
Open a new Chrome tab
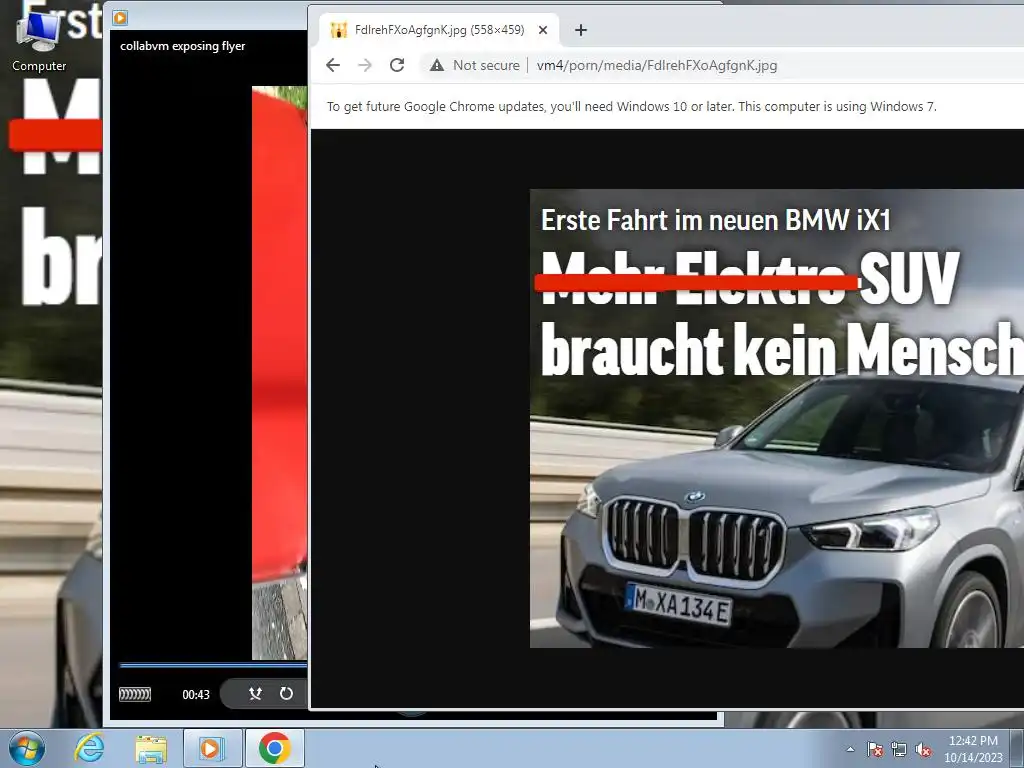581,30
